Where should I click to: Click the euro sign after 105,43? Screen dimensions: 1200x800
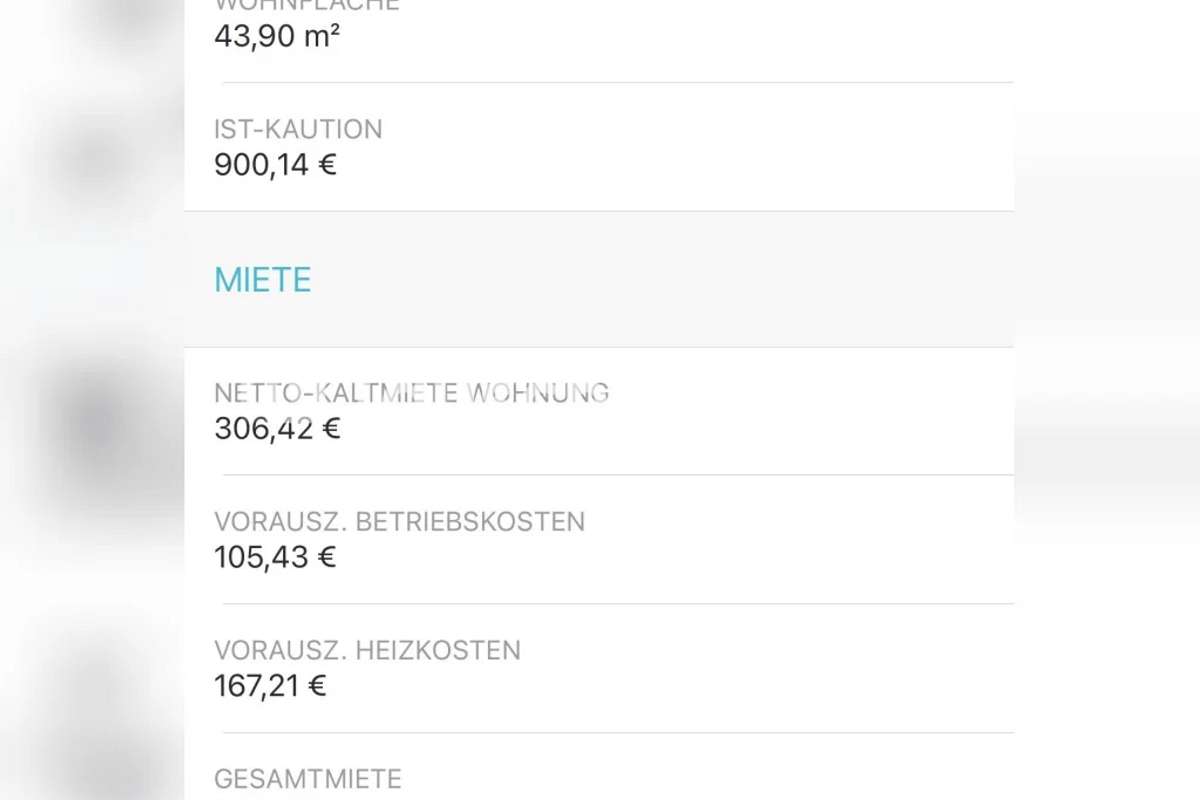[x=327, y=558]
